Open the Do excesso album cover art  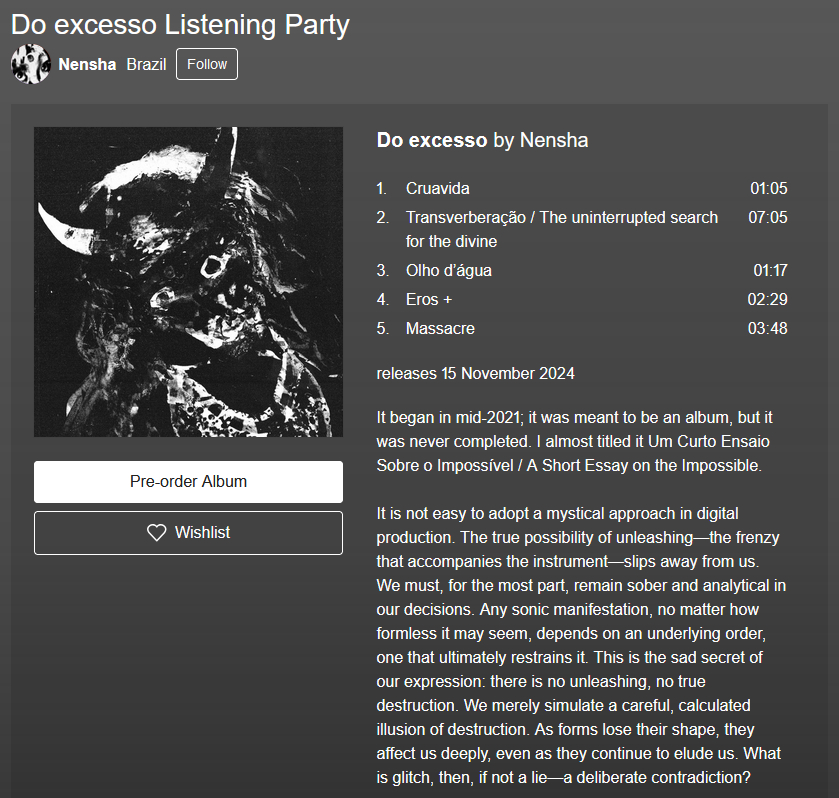tap(188, 282)
